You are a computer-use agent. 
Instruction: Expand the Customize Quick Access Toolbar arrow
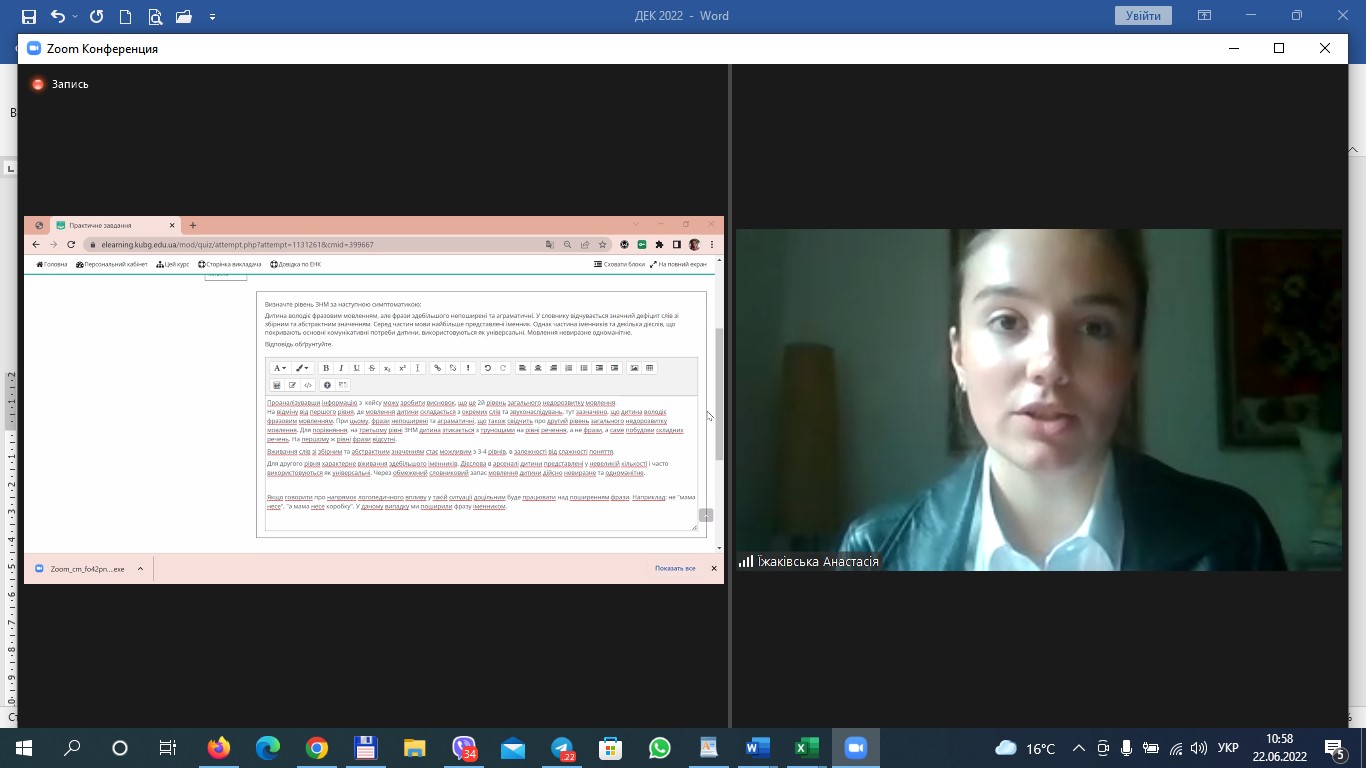(212, 17)
